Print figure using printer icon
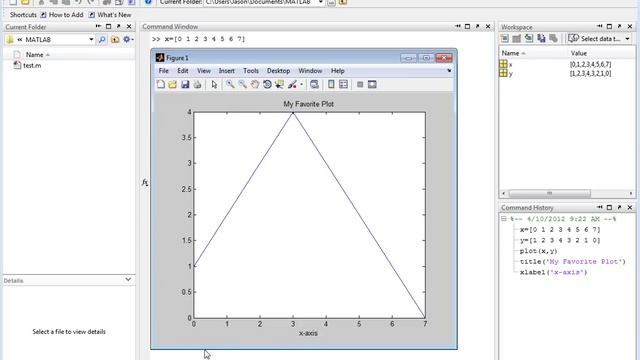Viewport: 640px width, 360px height. 197,84
